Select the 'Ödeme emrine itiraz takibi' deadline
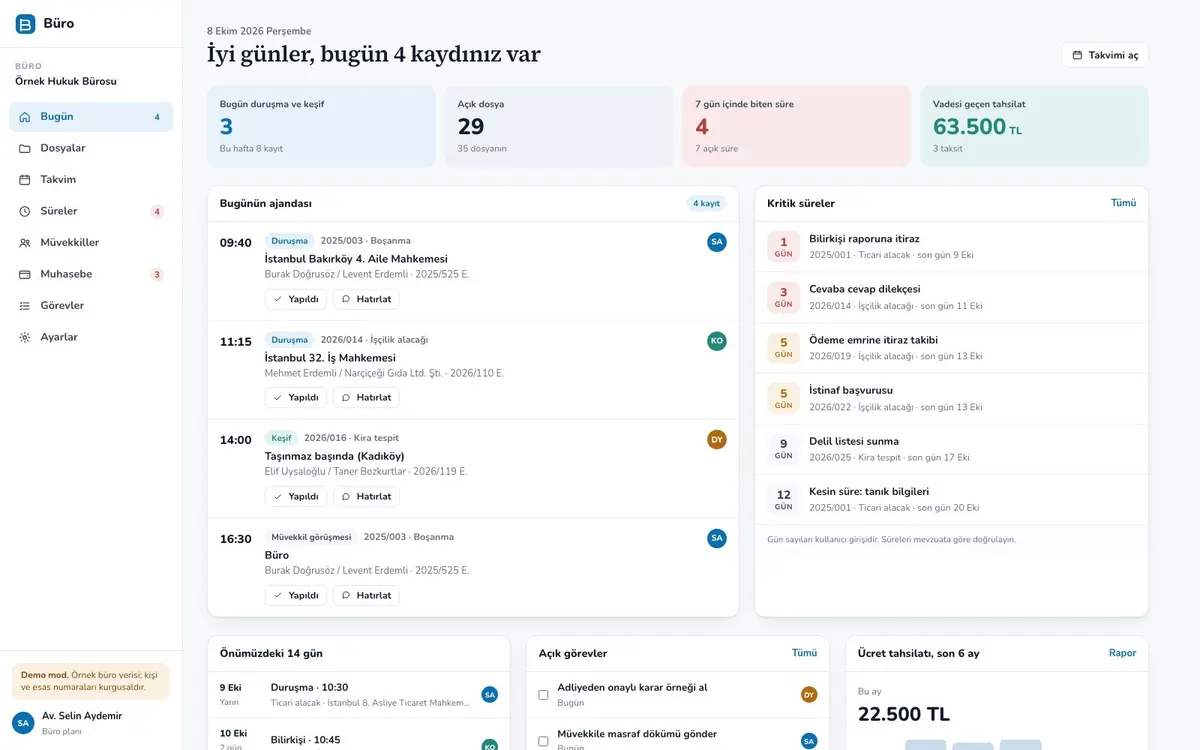 [x=951, y=348]
